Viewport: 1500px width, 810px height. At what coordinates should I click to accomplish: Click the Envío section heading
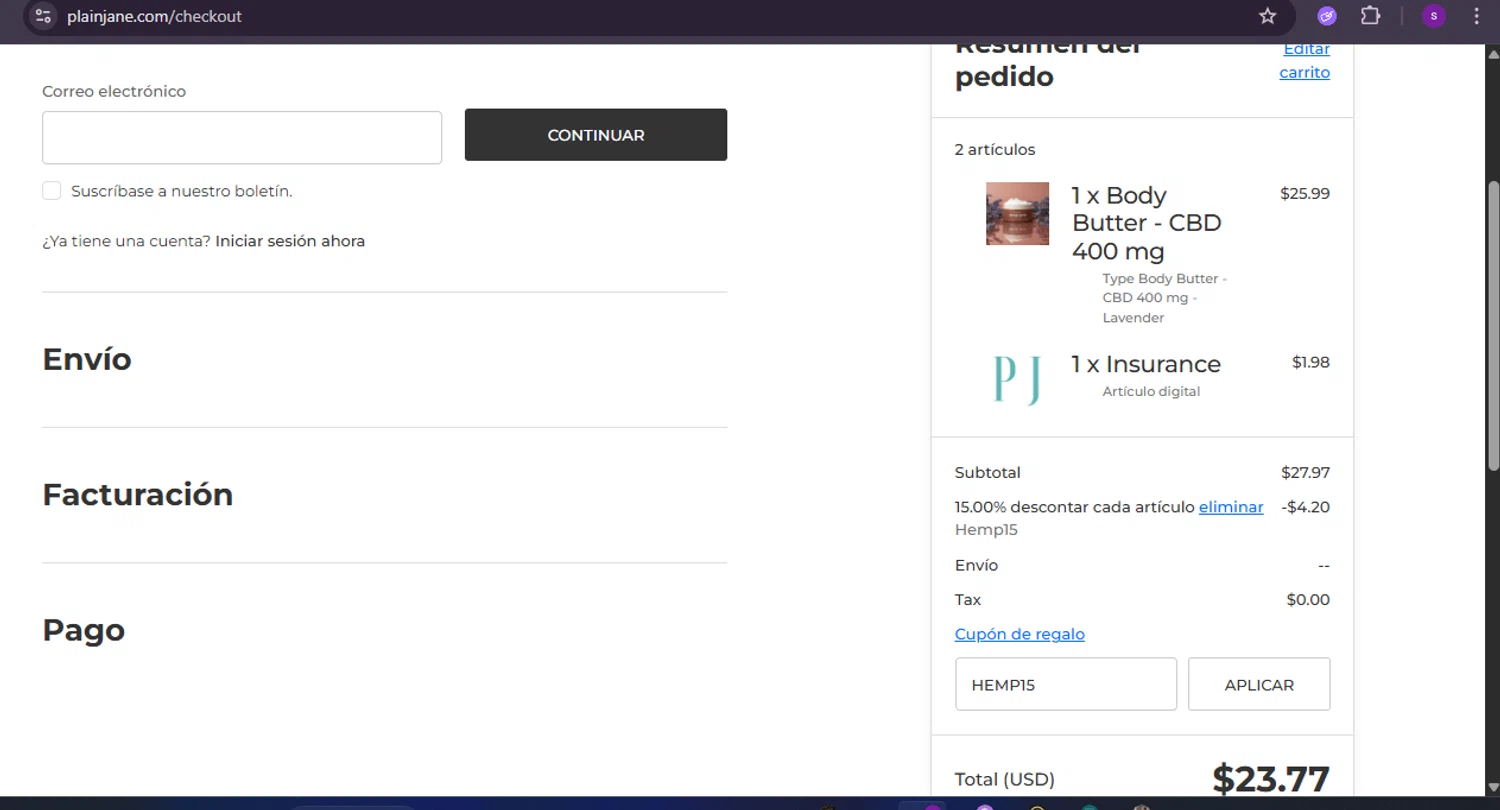pyautogui.click(x=87, y=359)
